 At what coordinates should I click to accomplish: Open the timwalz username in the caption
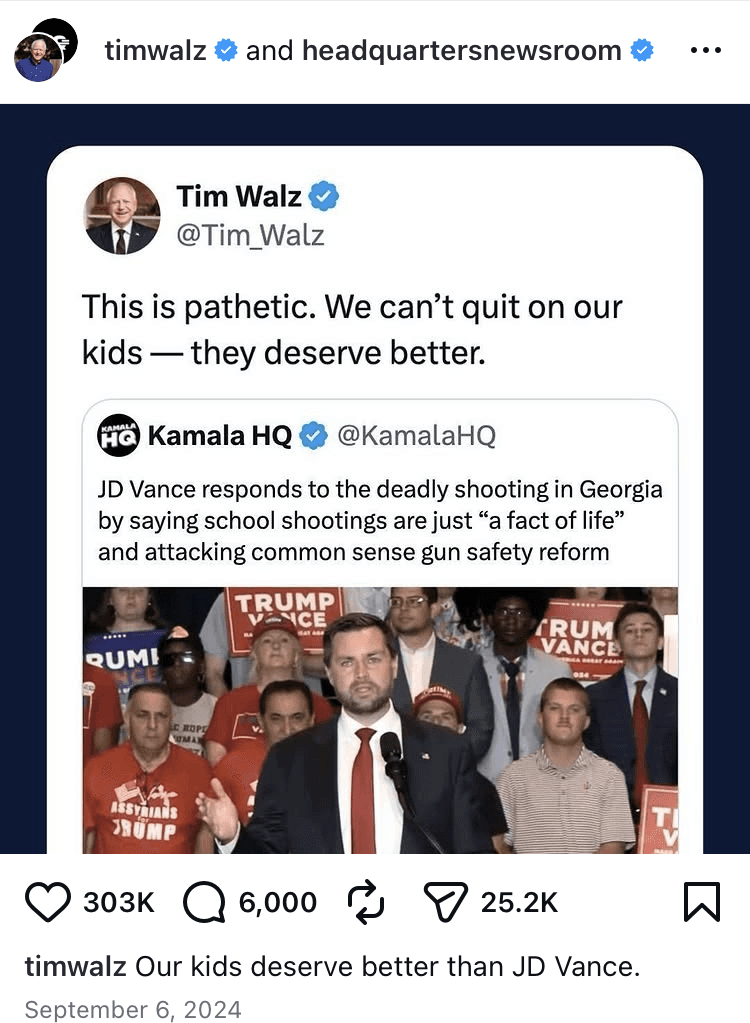(x=76, y=966)
